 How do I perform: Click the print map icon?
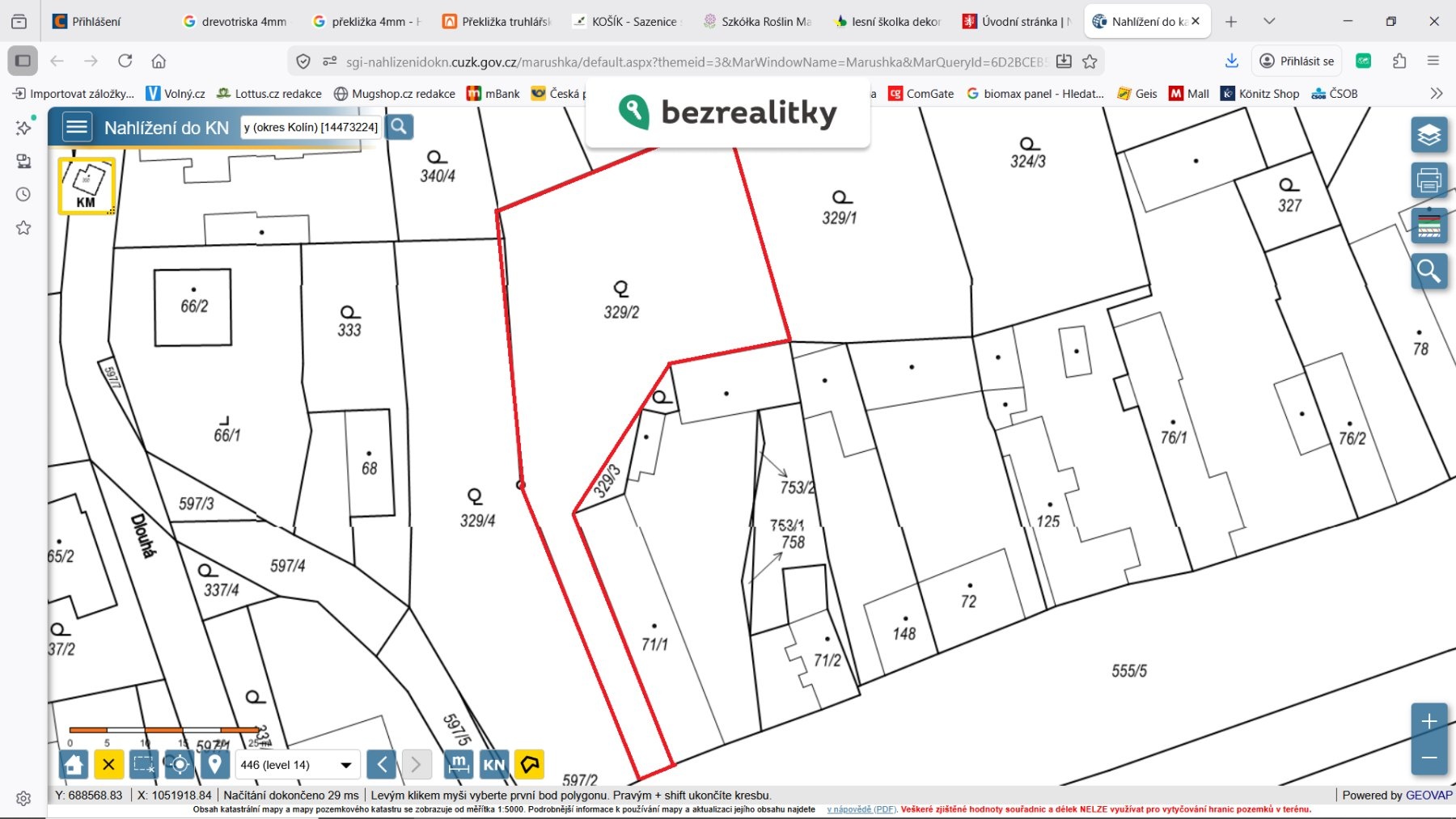pos(1428,180)
